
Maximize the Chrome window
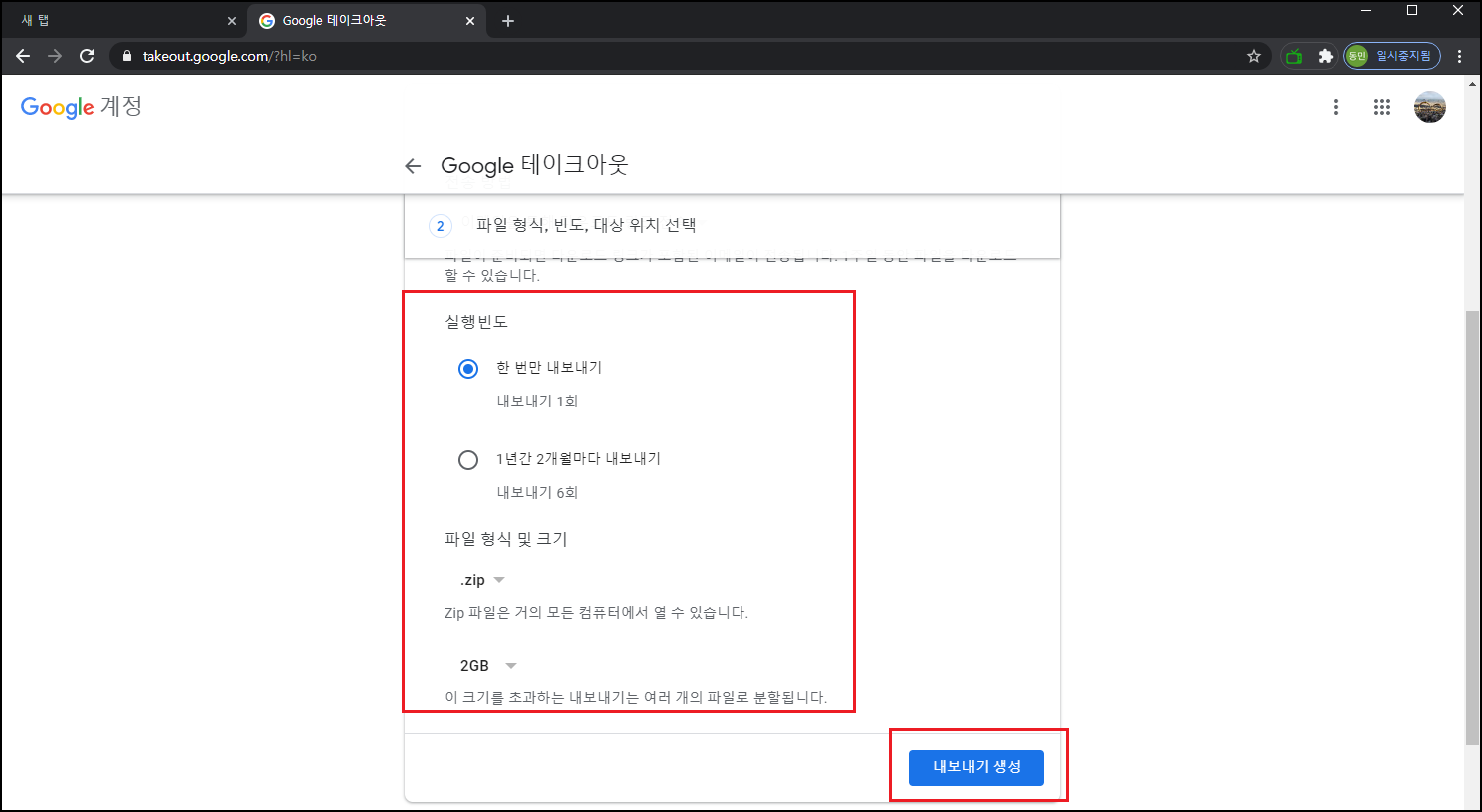pos(1412,11)
